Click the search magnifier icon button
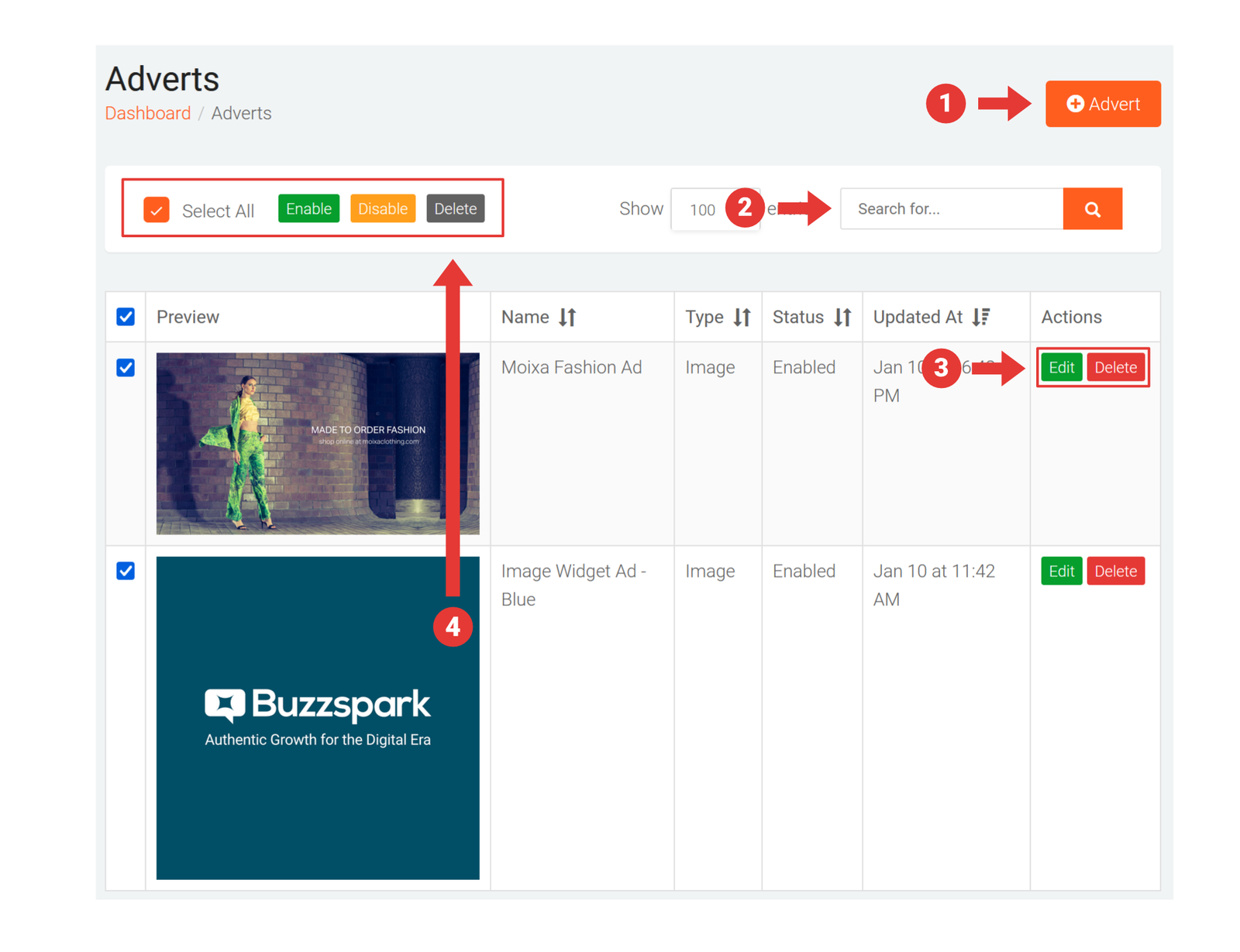The height and width of the screenshot is (952, 1240). [1092, 209]
